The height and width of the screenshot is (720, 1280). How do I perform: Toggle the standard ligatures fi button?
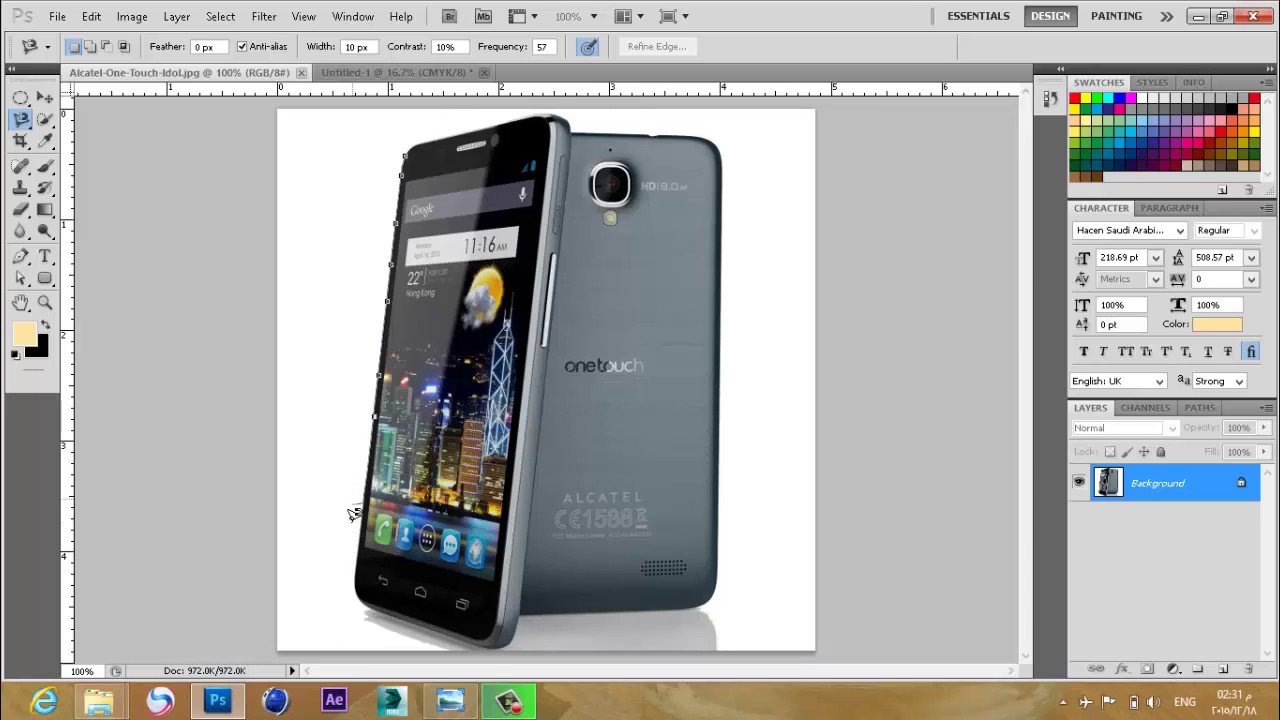click(x=1251, y=352)
